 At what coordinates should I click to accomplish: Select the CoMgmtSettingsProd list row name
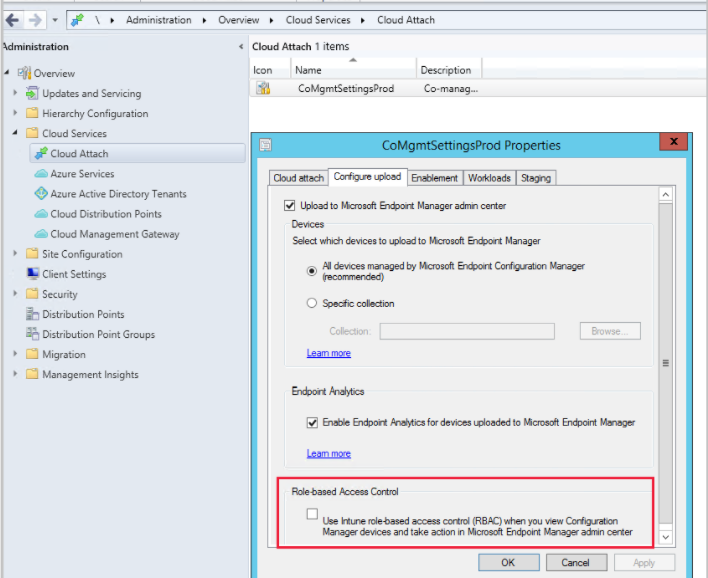click(345, 89)
